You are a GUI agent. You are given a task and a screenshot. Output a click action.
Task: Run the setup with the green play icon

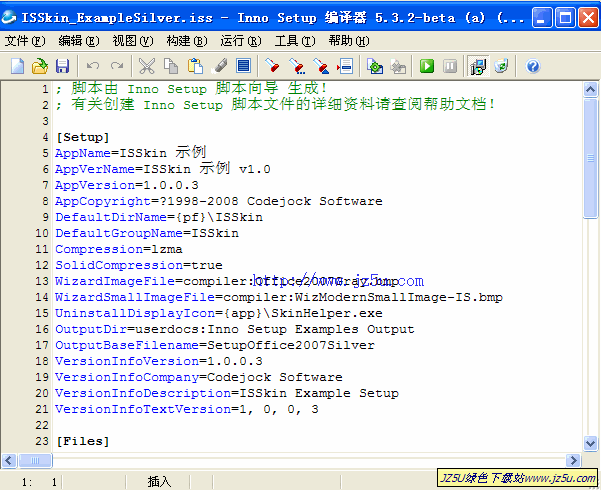point(427,66)
